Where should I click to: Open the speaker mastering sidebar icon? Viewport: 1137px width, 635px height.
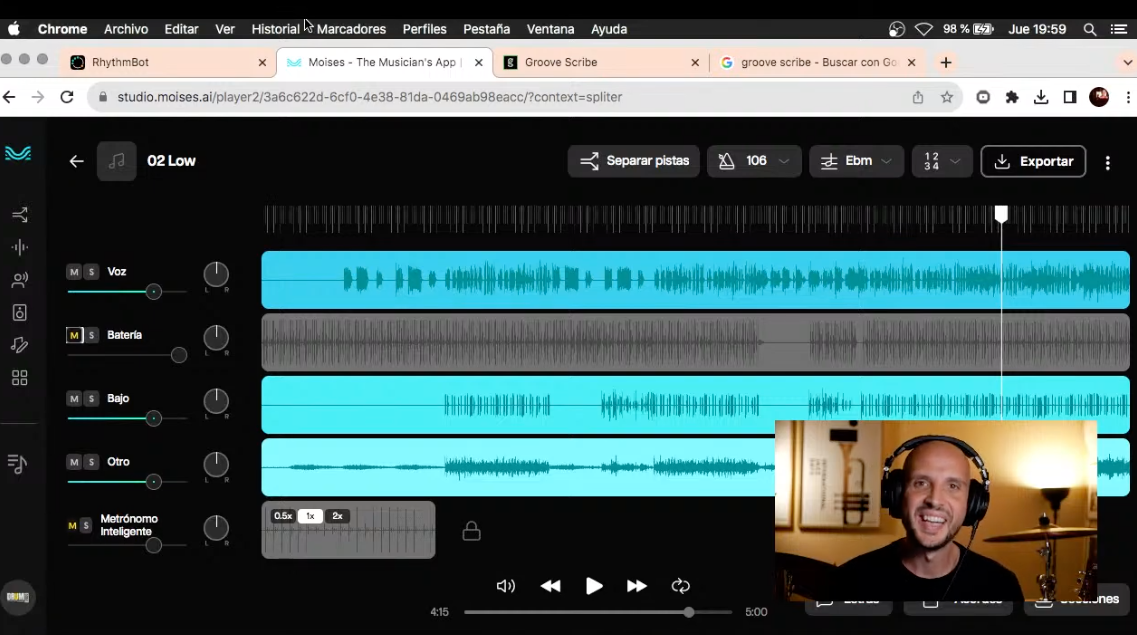[20, 312]
